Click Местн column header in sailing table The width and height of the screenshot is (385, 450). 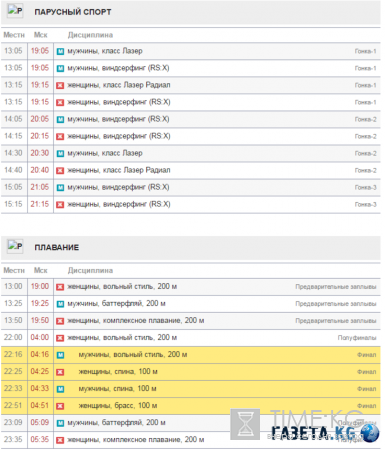point(14,35)
